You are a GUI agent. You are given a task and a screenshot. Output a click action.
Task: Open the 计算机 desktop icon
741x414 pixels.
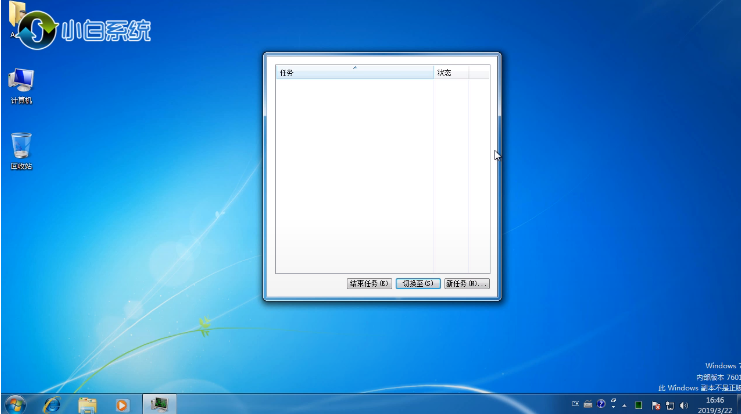coord(21,84)
